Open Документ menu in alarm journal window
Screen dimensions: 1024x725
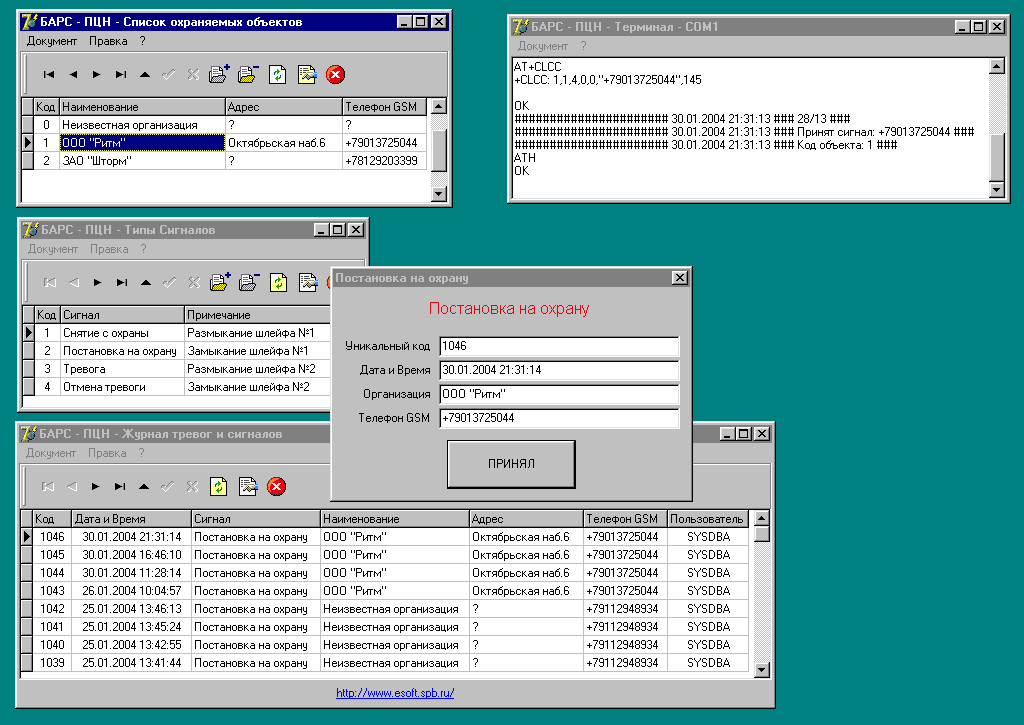pos(51,453)
